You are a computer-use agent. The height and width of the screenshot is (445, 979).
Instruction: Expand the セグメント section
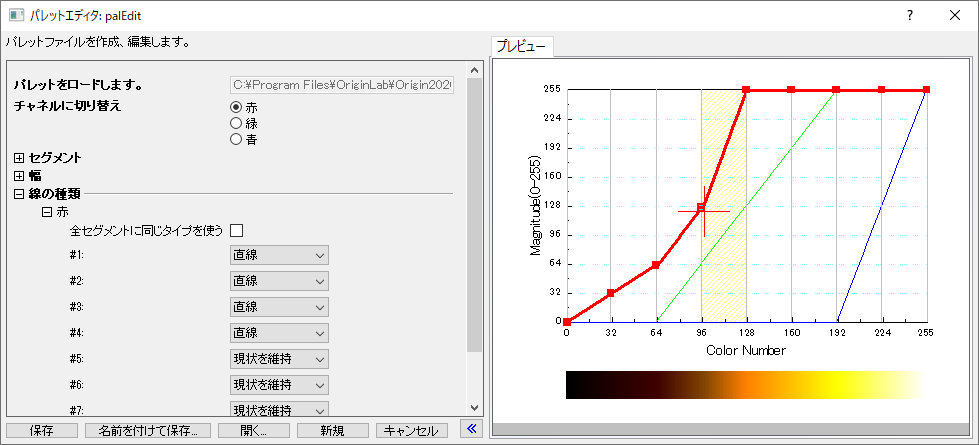click(19, 158)
